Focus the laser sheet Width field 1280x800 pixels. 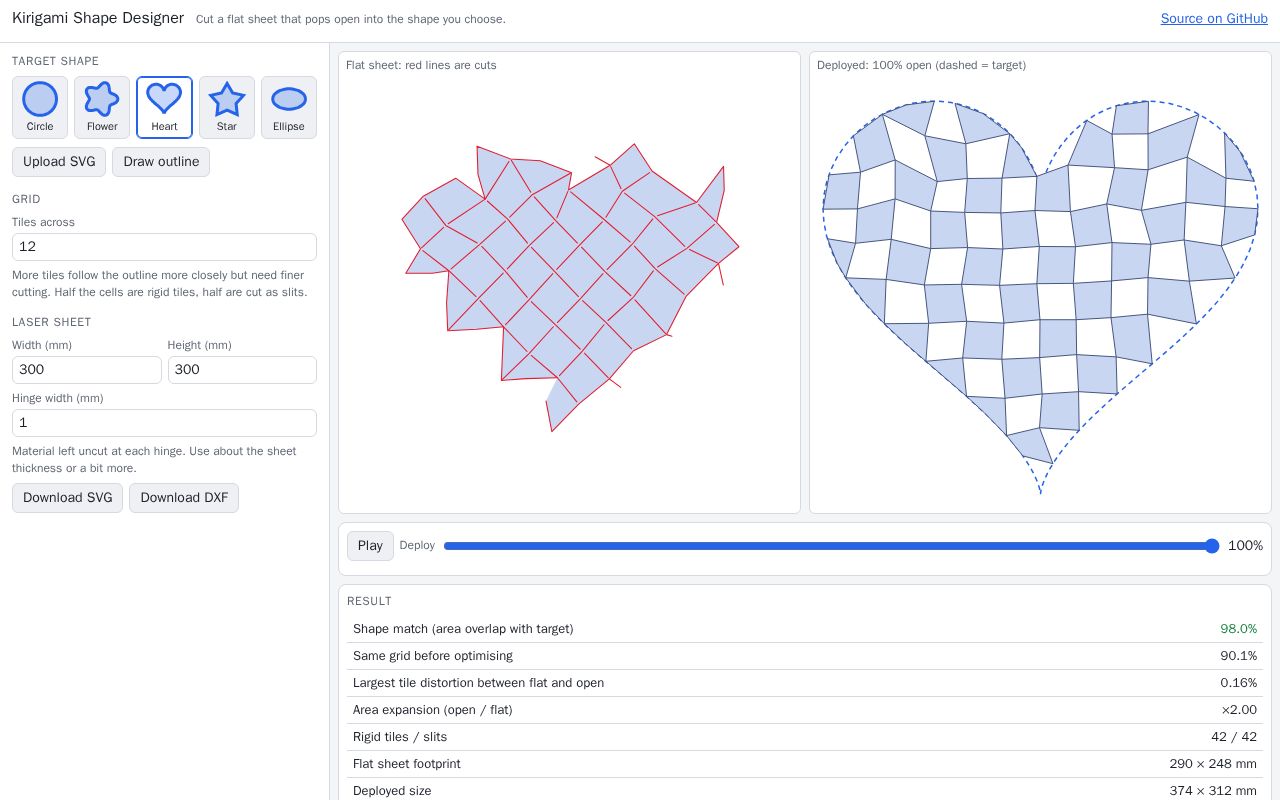(87, 370)
